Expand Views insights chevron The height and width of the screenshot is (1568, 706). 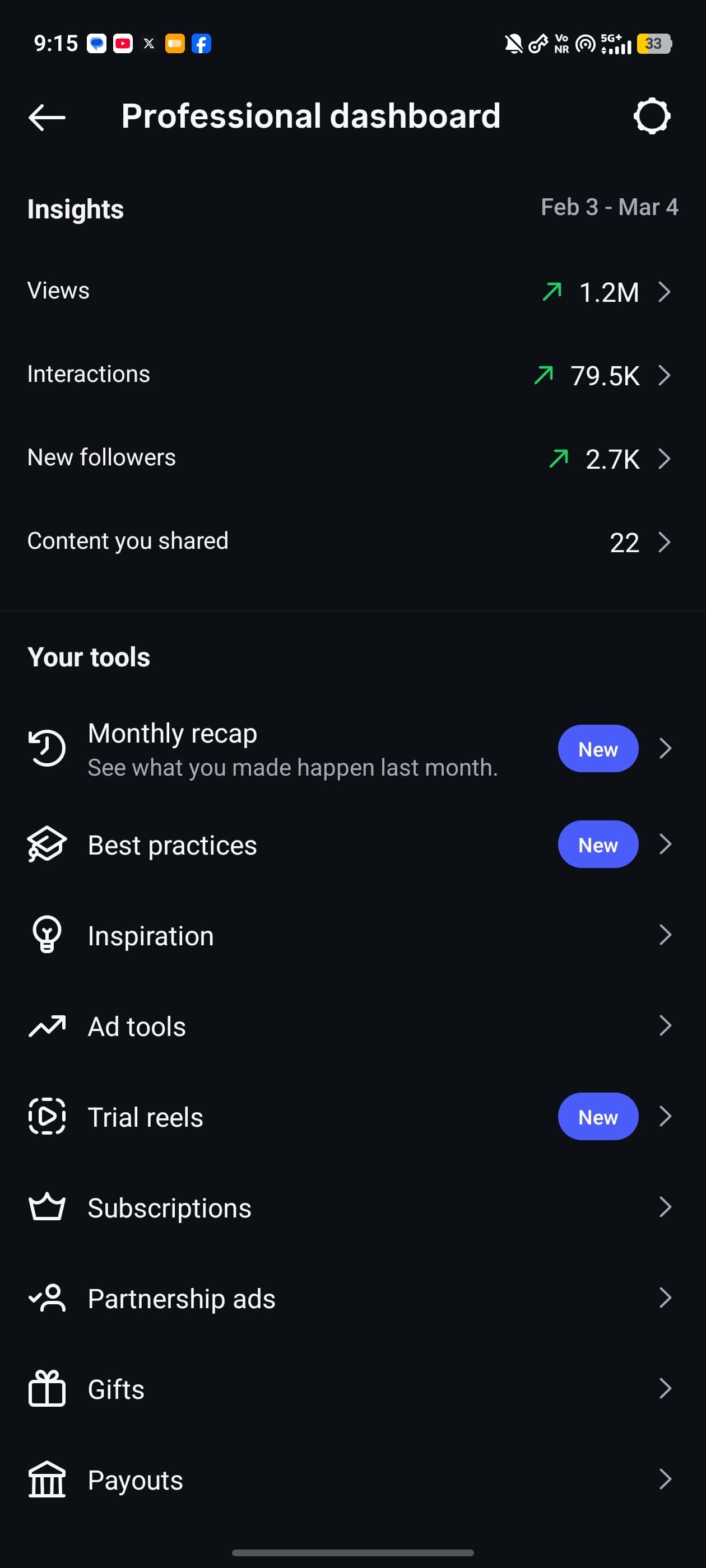click(665, 292)
